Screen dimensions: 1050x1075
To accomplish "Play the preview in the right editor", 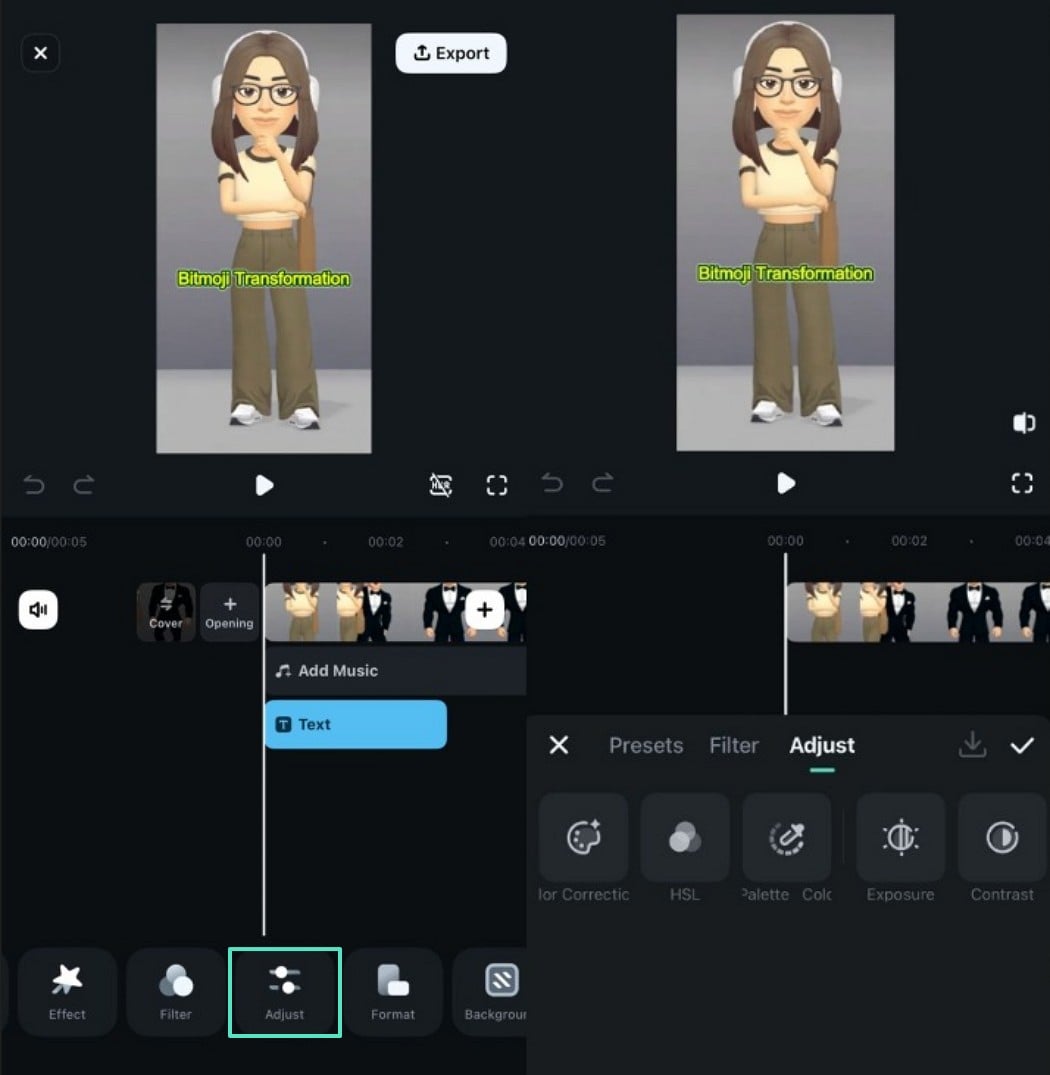I will [786, 483].
